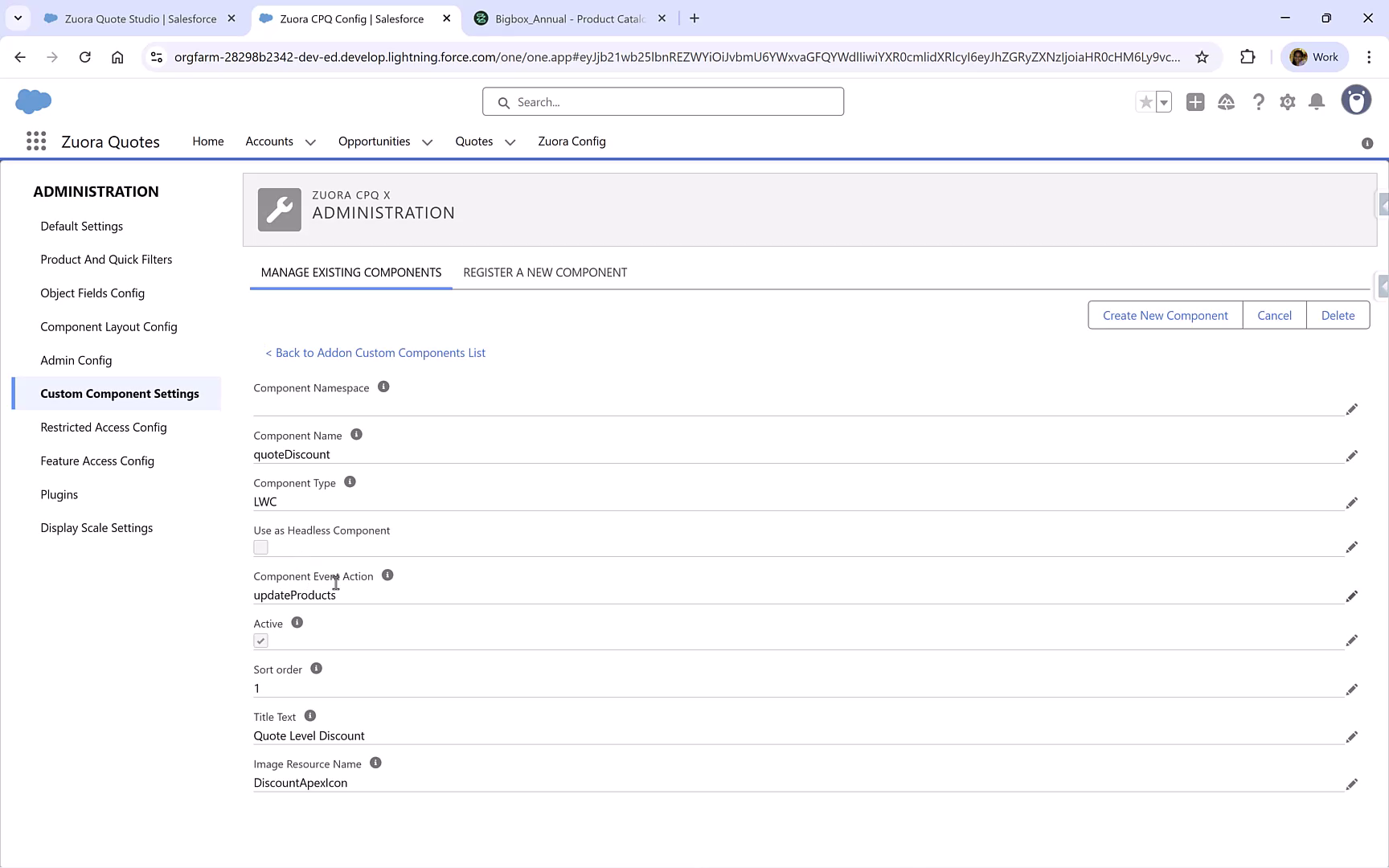
Task: Switch to the Bigbox_Annual browser tab
Action: tap(567, 18)
